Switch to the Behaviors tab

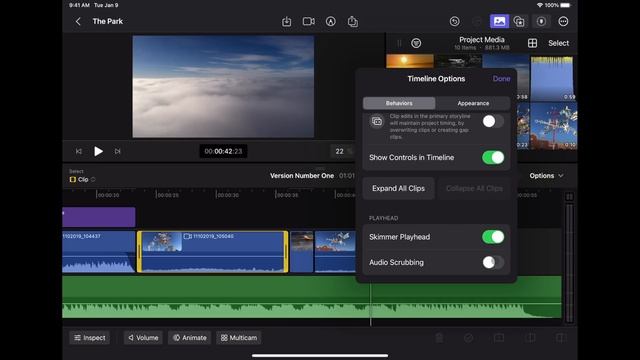399,103
